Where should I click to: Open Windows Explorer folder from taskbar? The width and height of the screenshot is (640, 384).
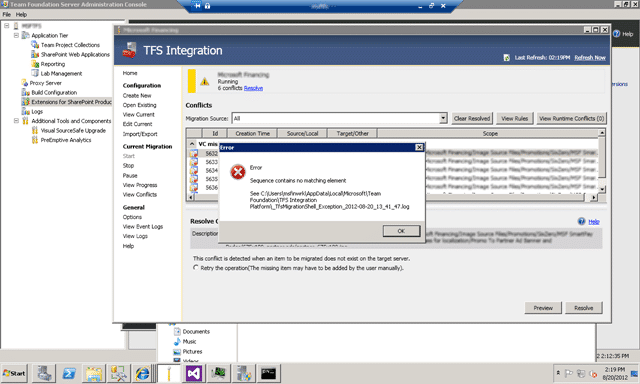94,373
